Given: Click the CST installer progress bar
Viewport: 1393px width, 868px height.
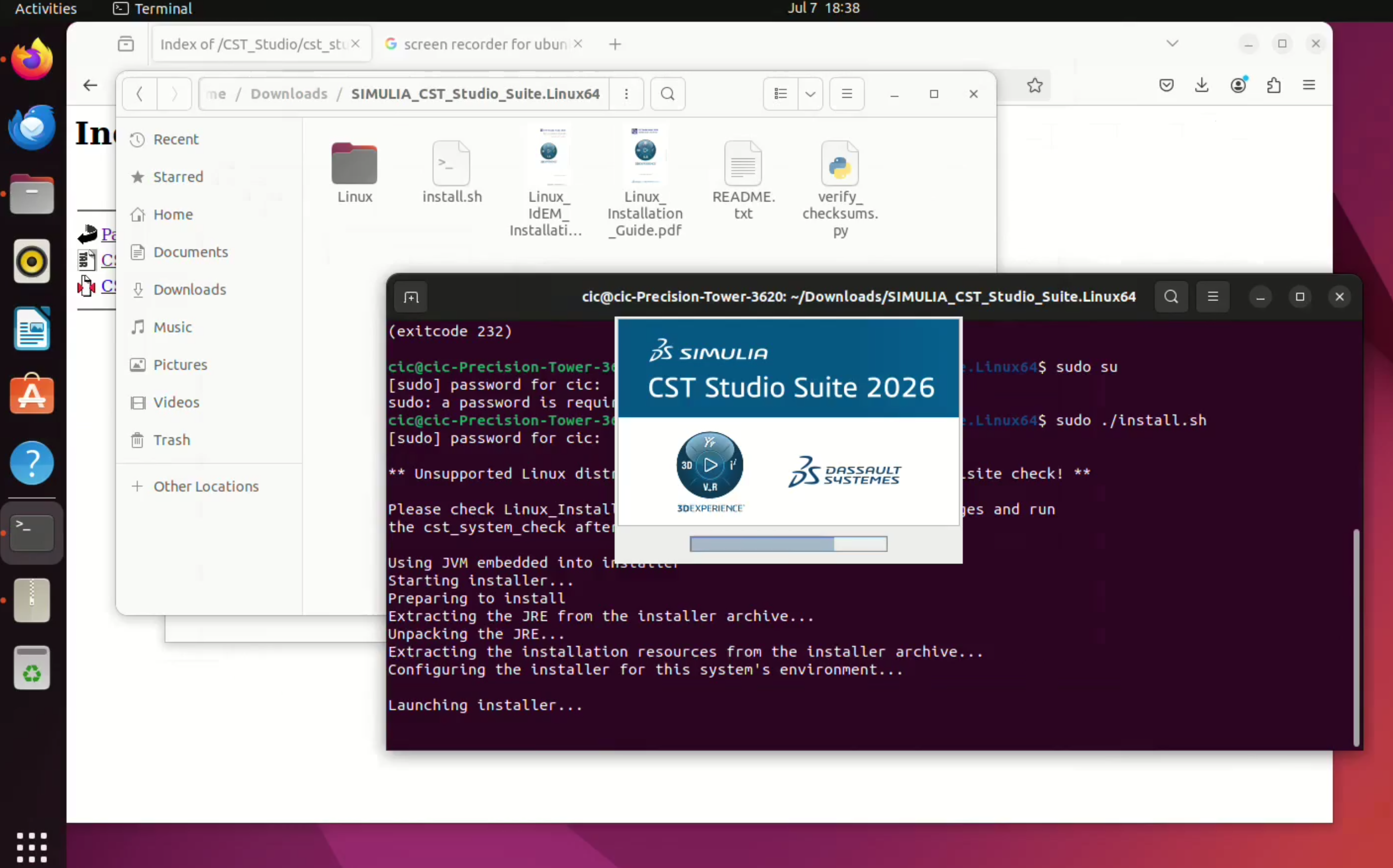Looking at the screenshot, I should 788,544.
